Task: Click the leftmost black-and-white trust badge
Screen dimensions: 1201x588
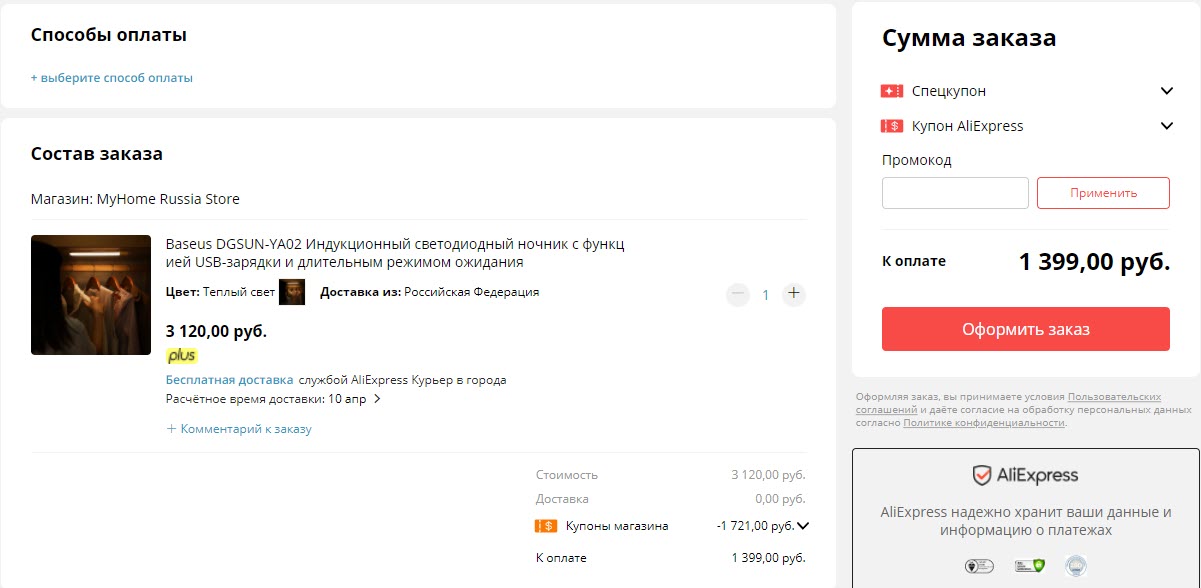Action: 978,566
